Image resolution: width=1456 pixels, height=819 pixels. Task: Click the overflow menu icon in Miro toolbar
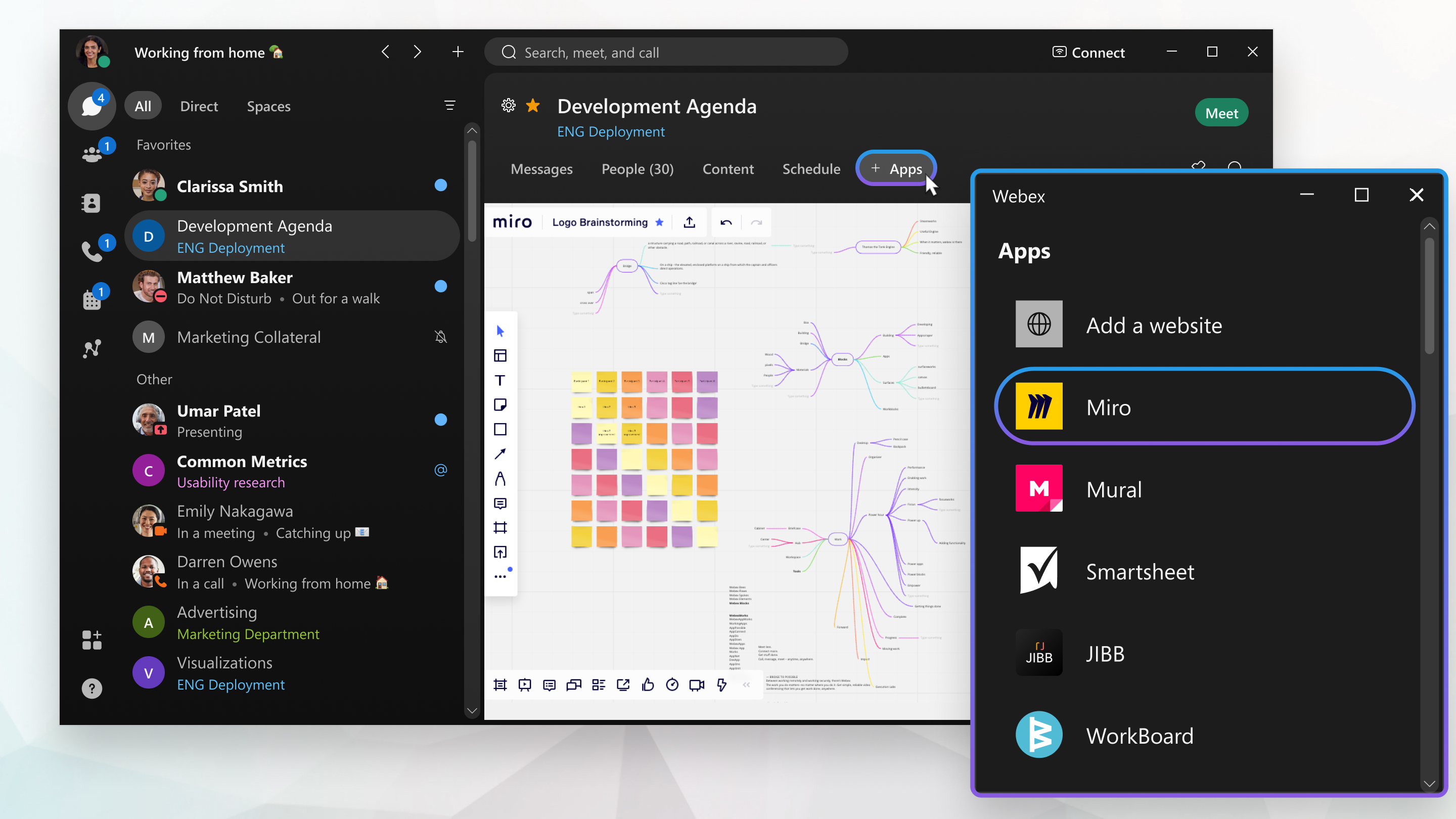tap(499, 575)
